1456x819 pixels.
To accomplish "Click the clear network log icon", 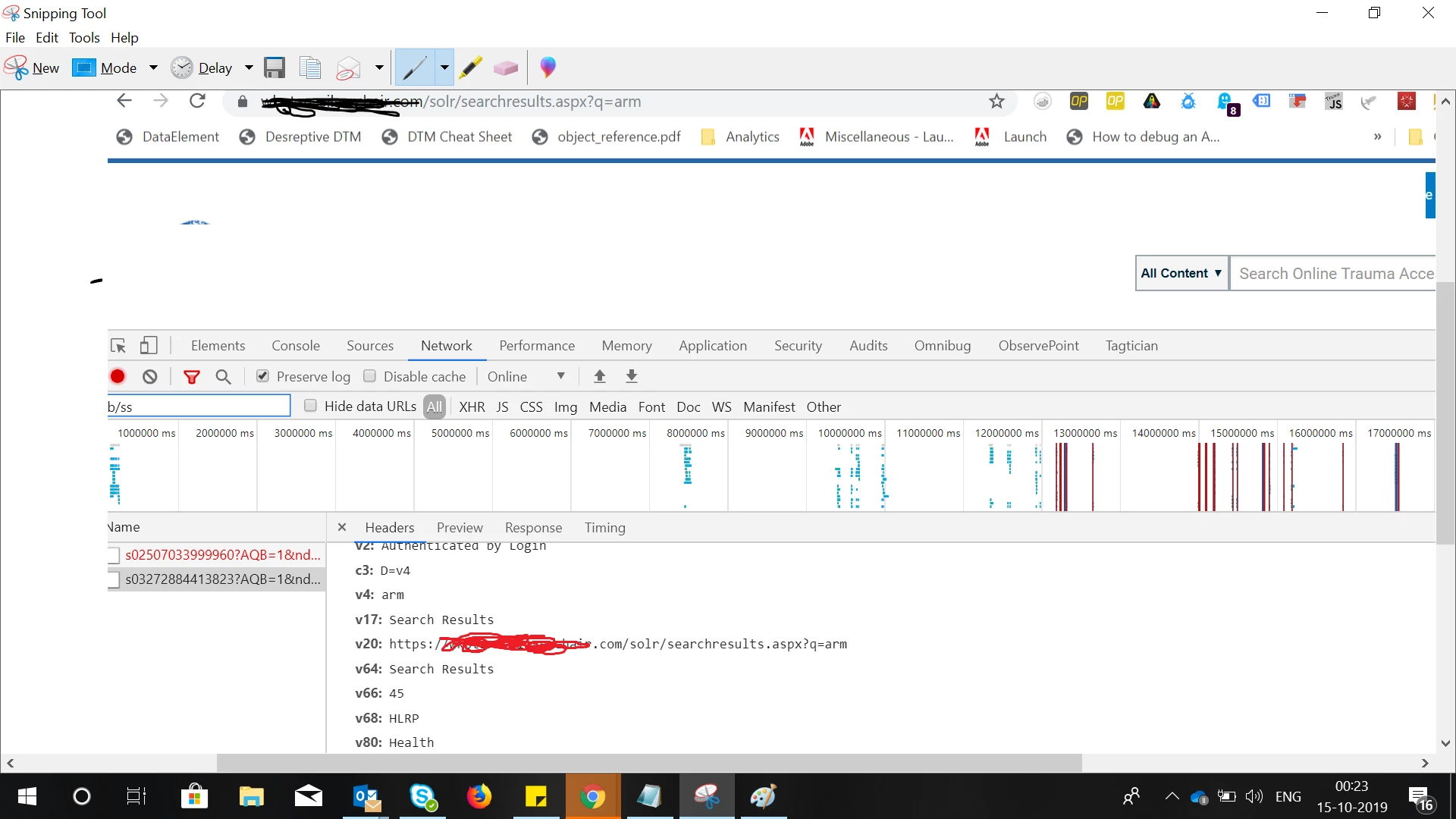I will (x=150, y=377).
